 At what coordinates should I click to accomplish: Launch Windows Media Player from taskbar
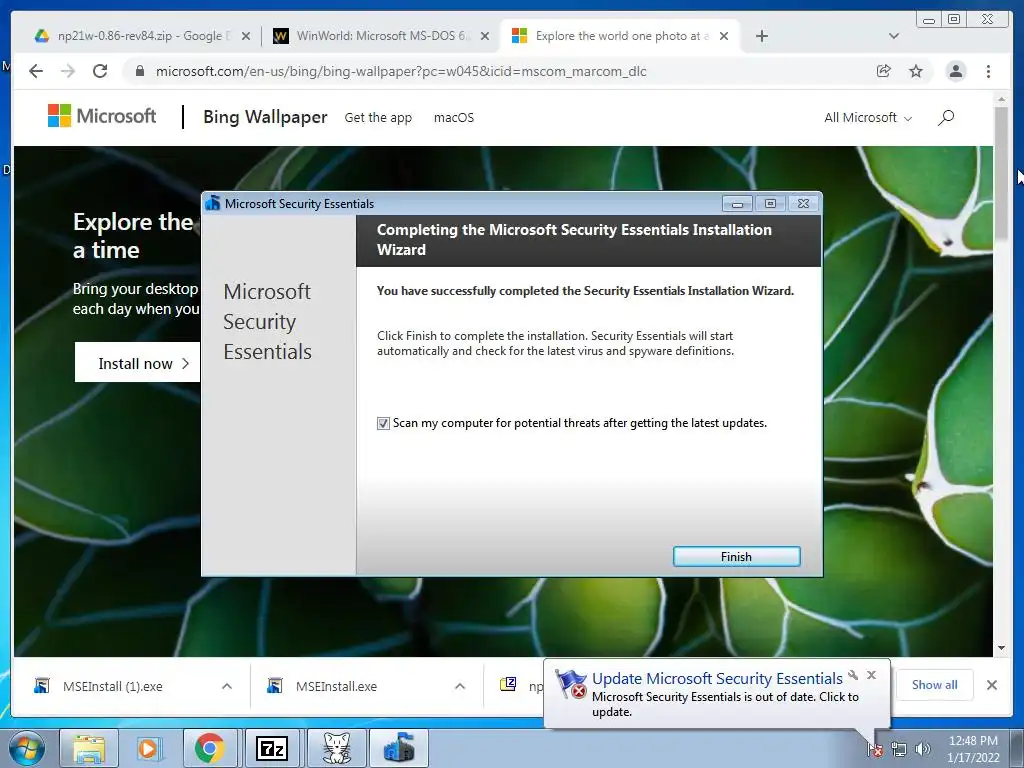(x=148, y=748)
